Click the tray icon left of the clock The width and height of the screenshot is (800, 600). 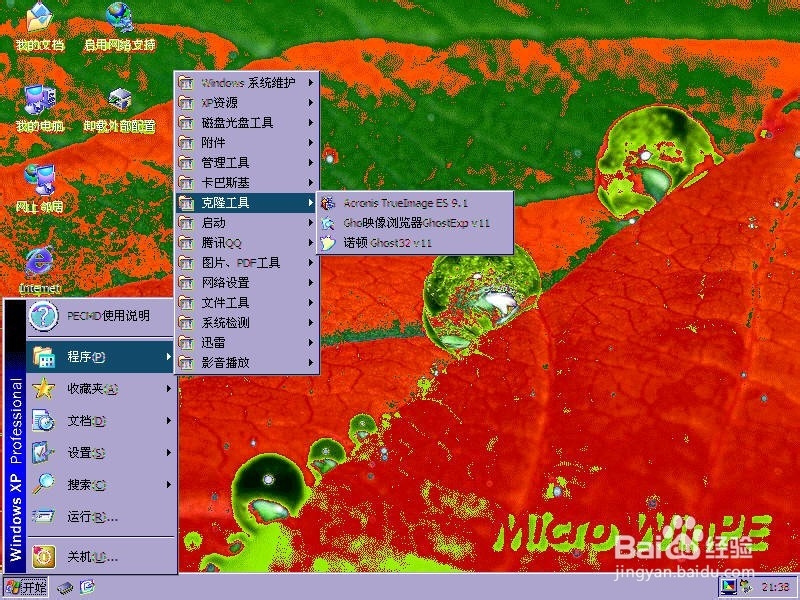pos(746,588)
